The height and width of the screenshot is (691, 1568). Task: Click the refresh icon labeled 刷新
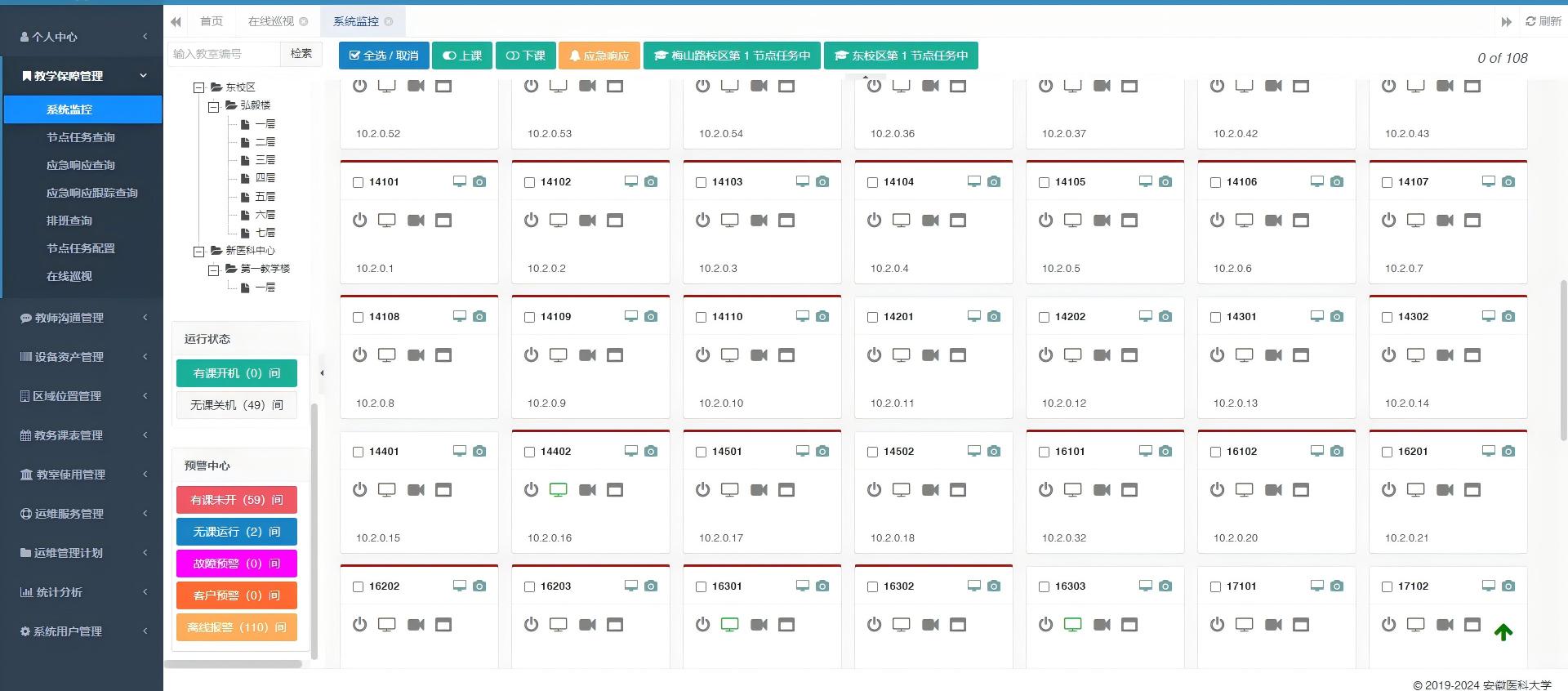click(x=1543, y=21)
